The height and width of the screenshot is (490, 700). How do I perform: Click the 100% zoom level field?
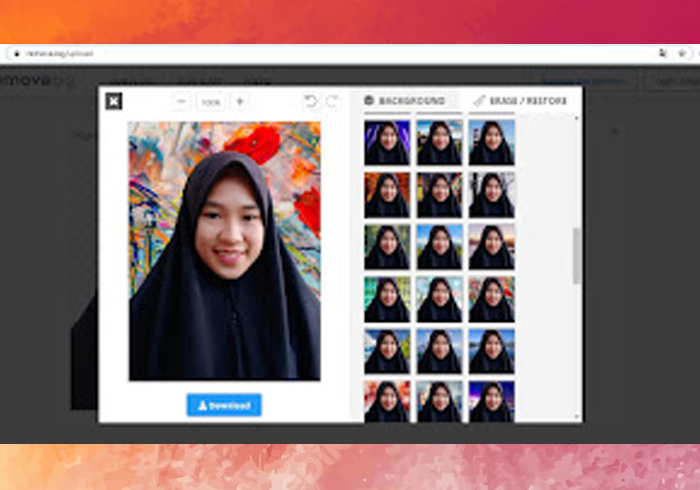[x=211, y=102]
